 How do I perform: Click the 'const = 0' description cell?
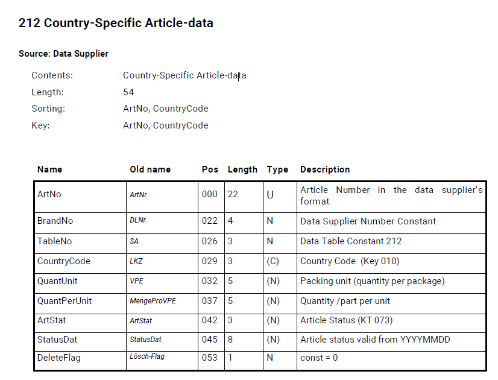pyautogui.click(x=391, y=360)
